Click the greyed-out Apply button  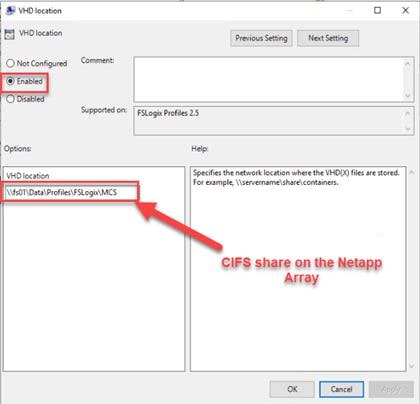(391, 389)
